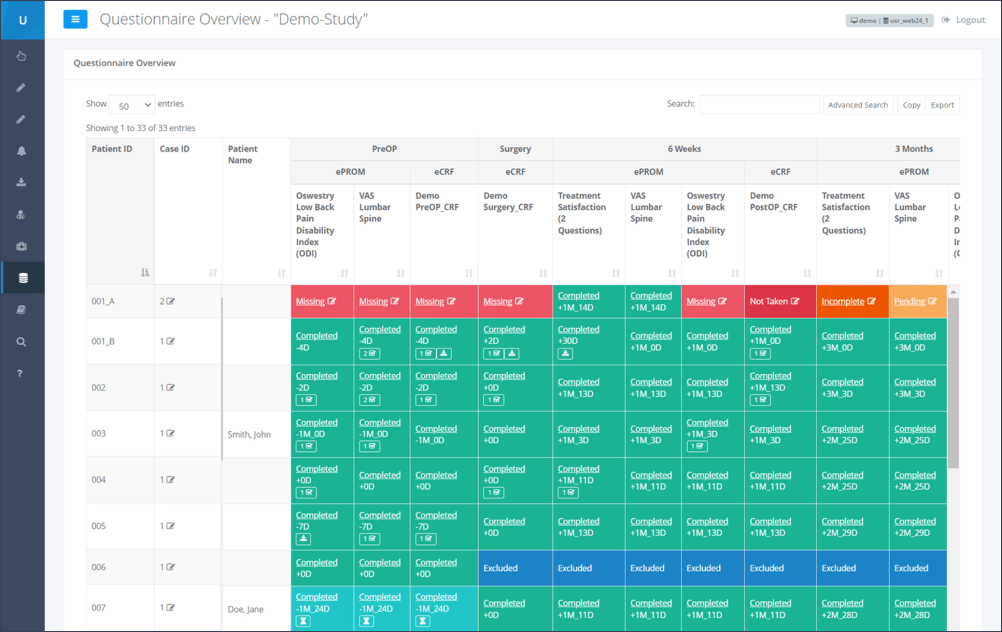Open the book icon in sidebar
1002x632 pixels.
[22, 310]
